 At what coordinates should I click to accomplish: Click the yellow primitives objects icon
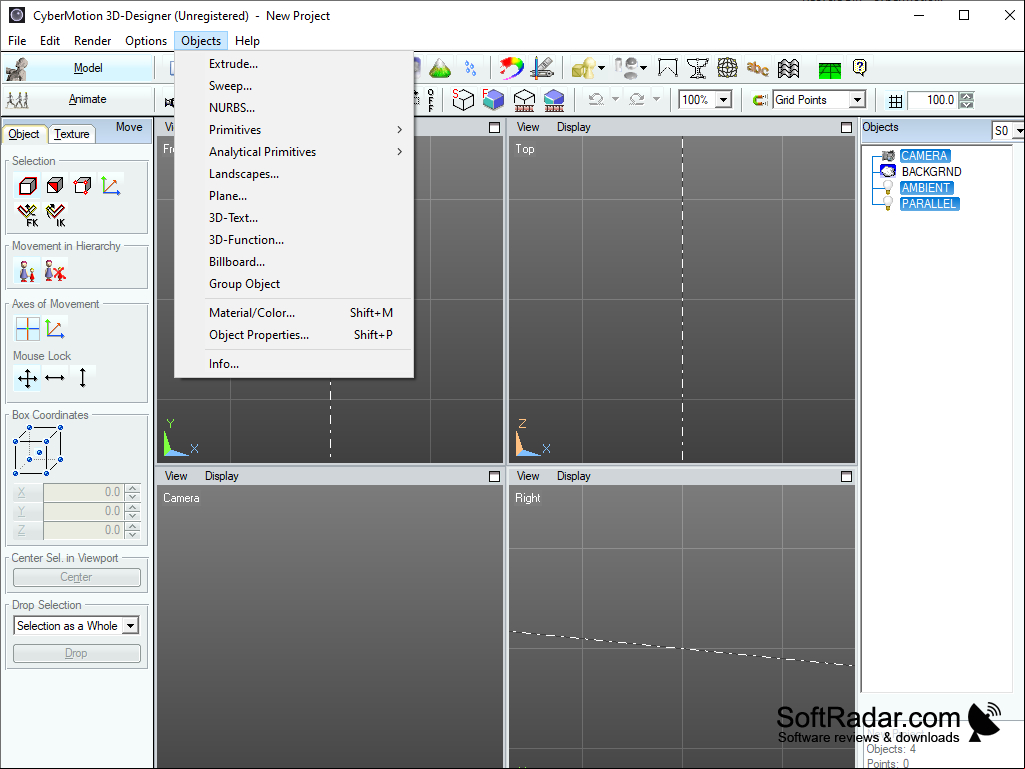[x=583, y=67]
